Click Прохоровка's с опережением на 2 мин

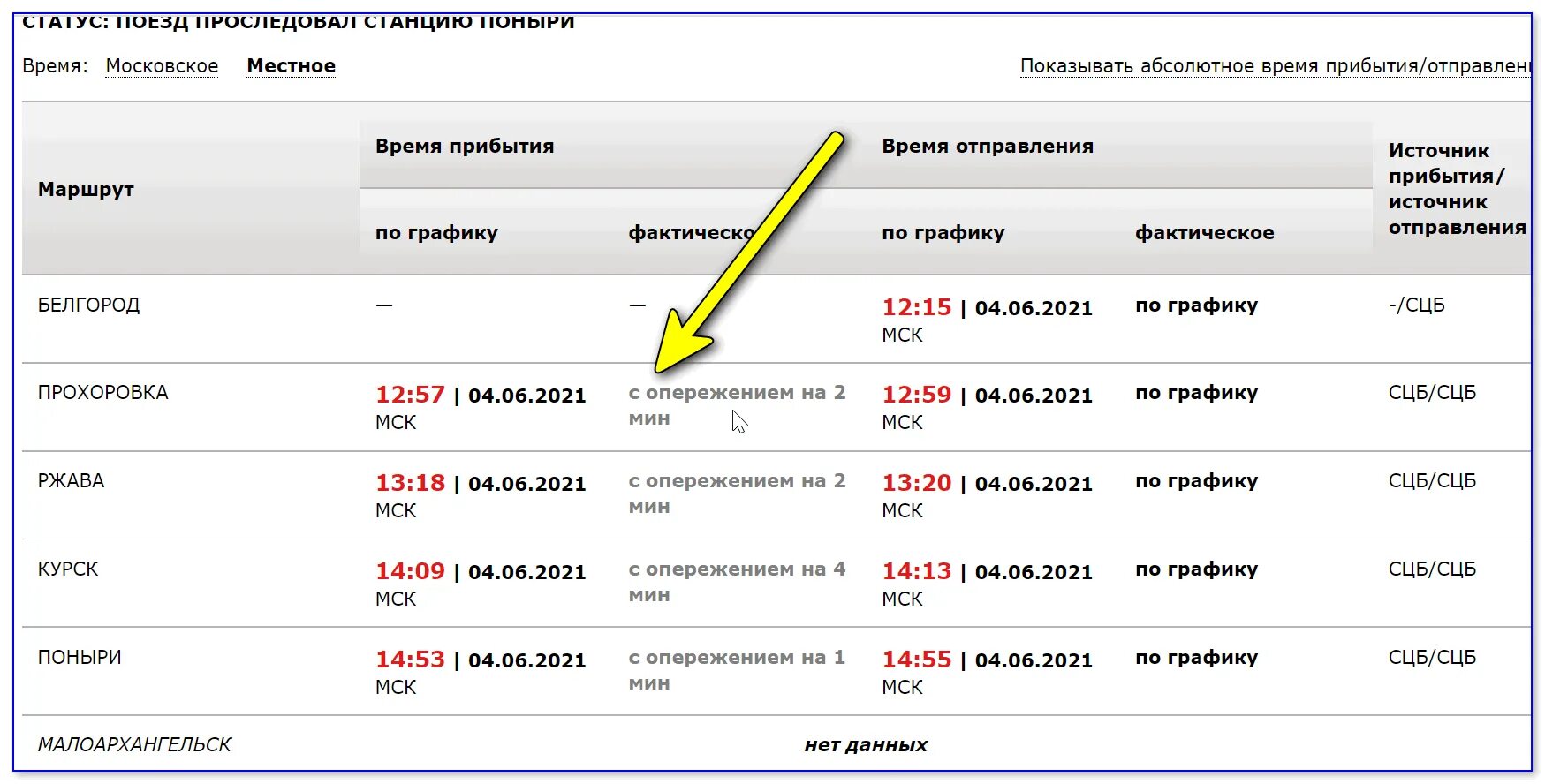(737, 405)
